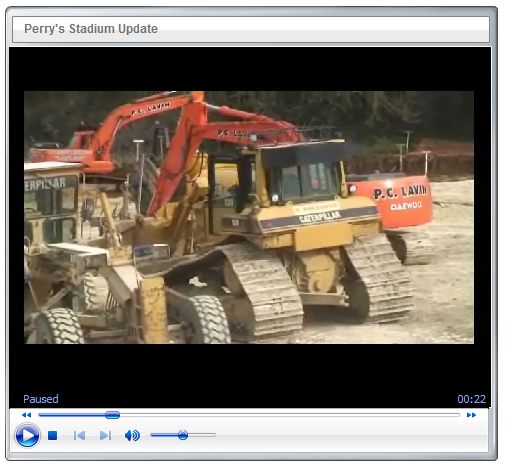The width and height of the screenshot is (507, 473).
Task: Click the rewind double-arrow icon
Action: (26, 415)
